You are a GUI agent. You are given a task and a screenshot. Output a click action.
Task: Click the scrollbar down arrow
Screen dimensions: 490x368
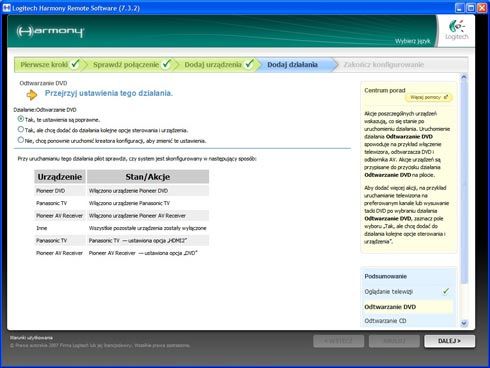[x=464, y=323]
